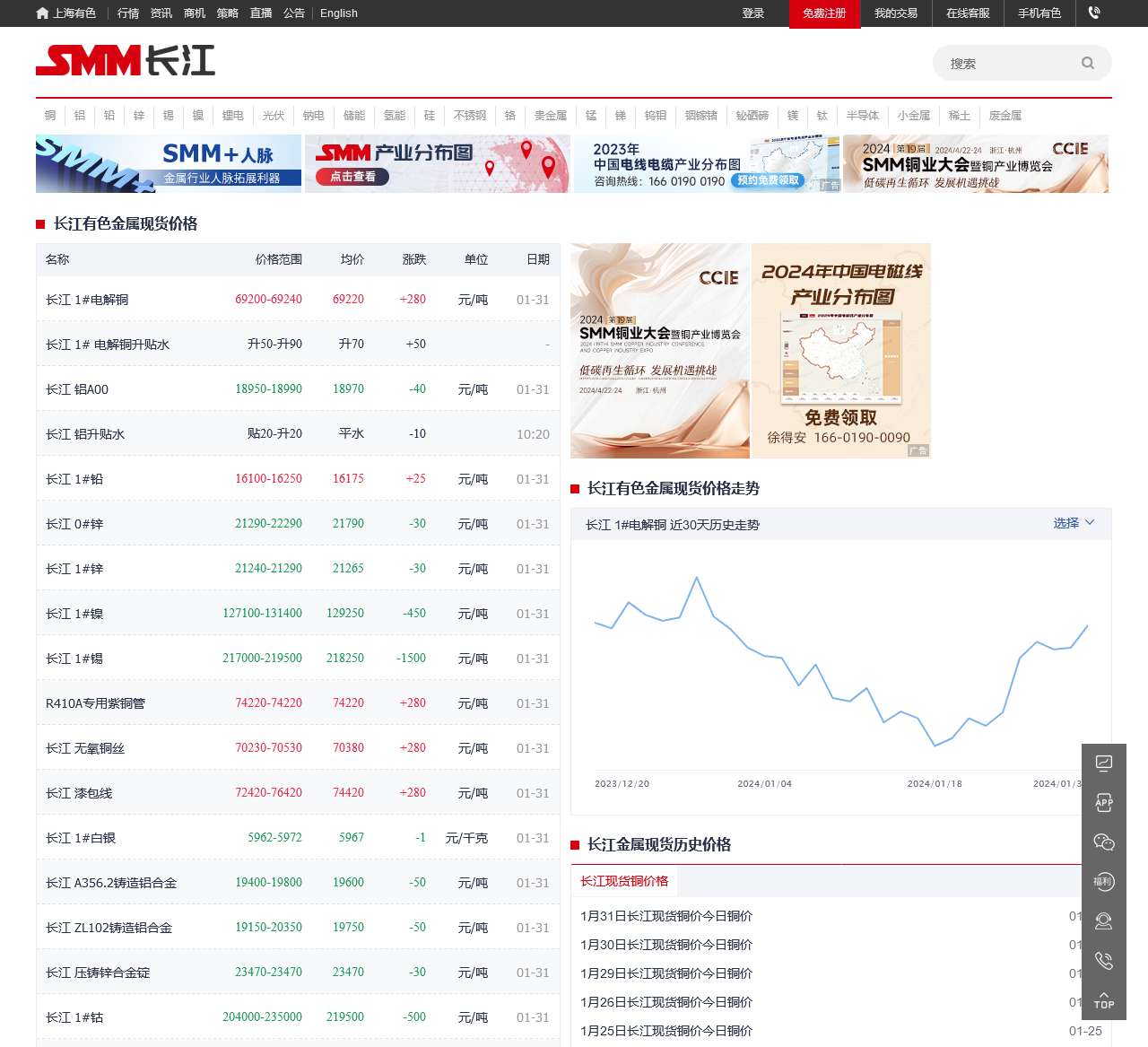Click 点击查看 on the 产业分布图 banner
Viewport: 1148px width, 1047px height.
352,177
